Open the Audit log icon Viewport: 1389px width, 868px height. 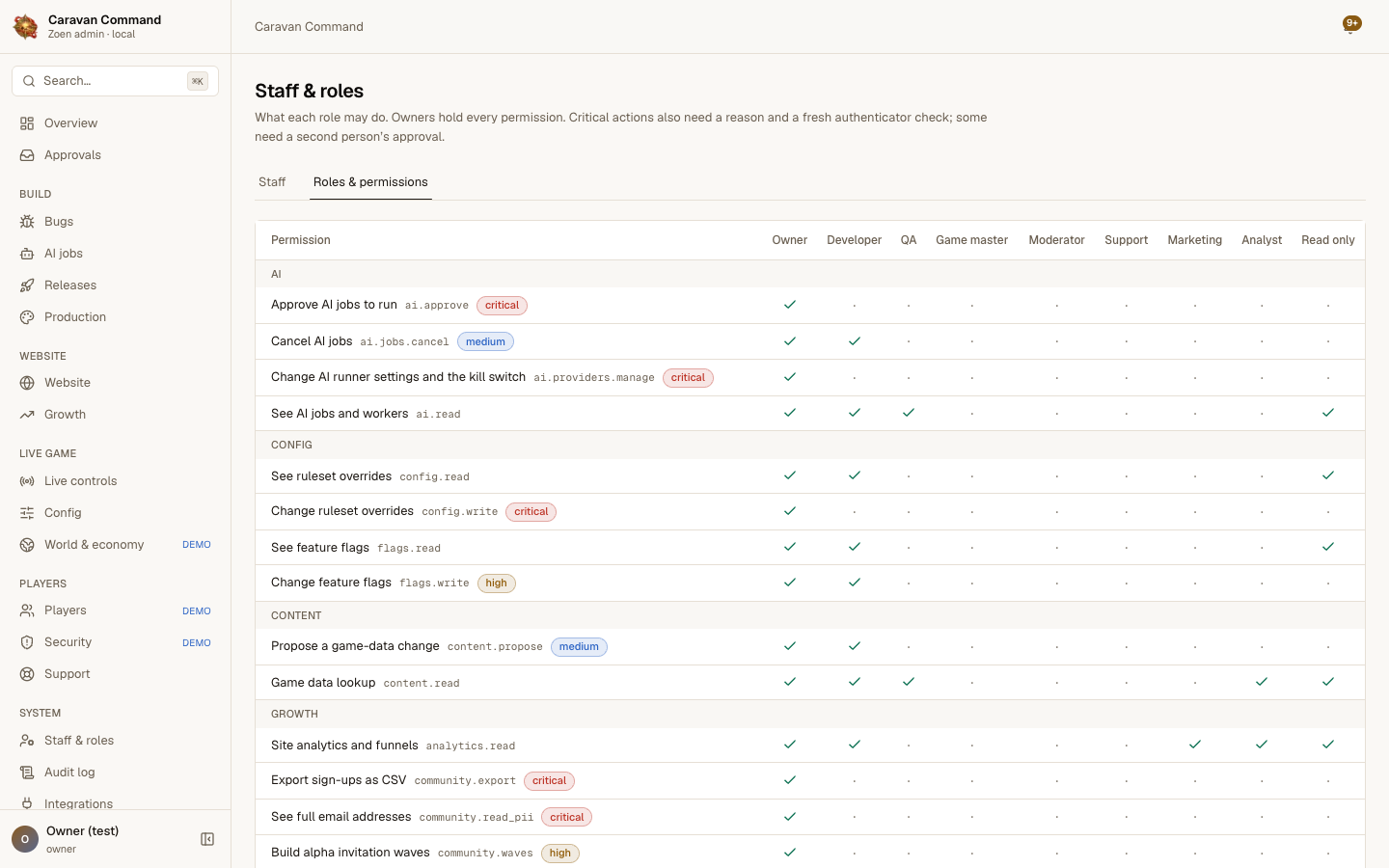coord(27,773)
